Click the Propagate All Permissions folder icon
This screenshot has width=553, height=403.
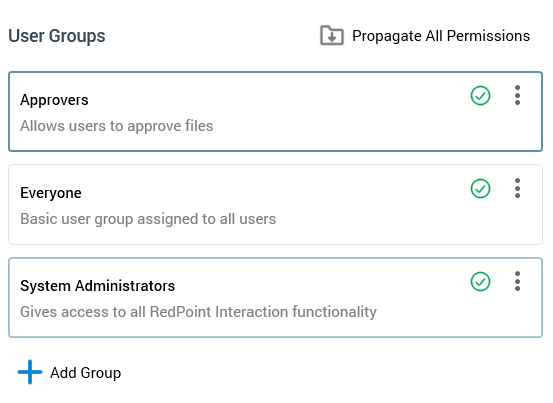(x=332, y=35)
